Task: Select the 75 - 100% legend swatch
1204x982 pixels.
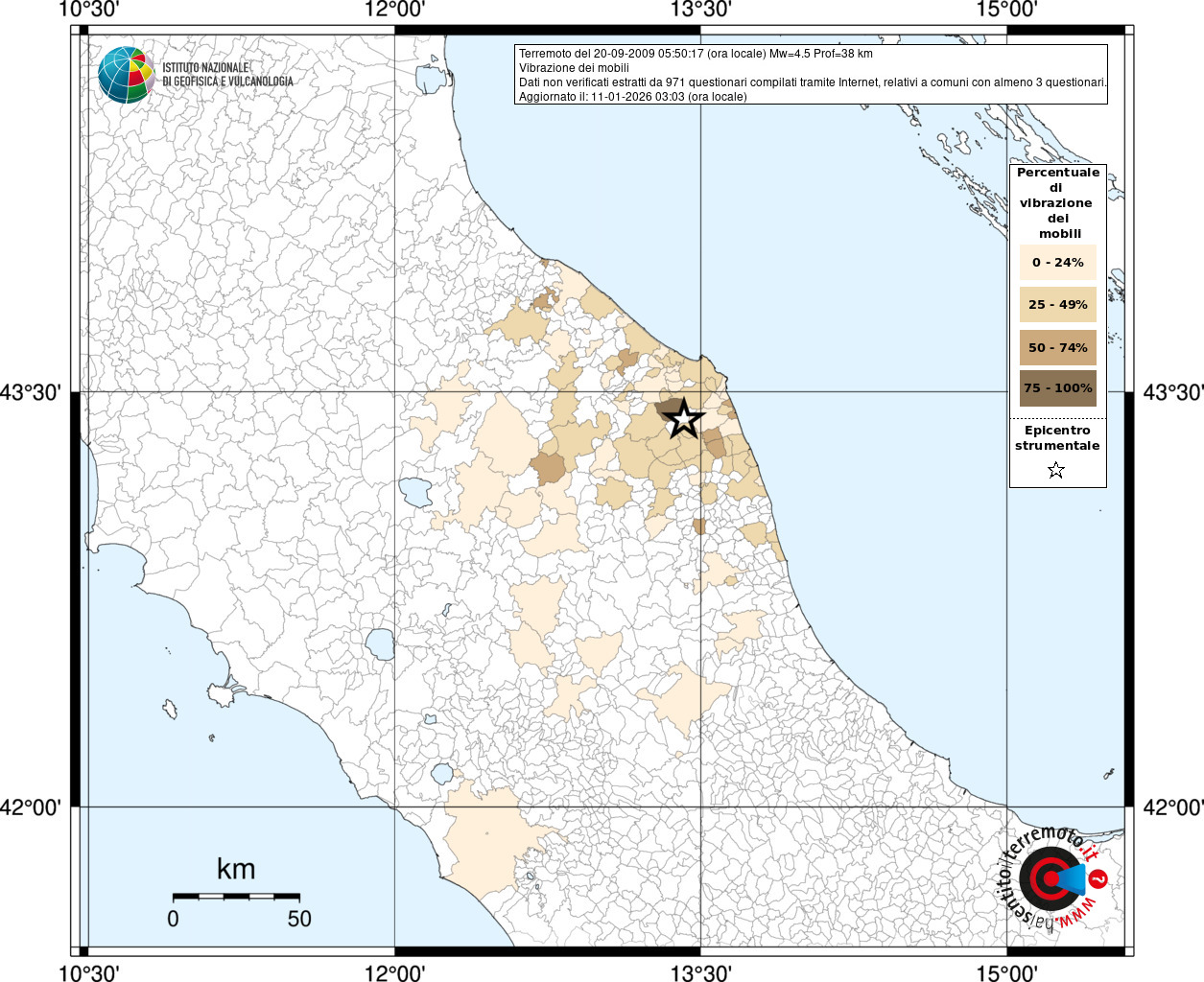Action: [x=1057, y=388]
